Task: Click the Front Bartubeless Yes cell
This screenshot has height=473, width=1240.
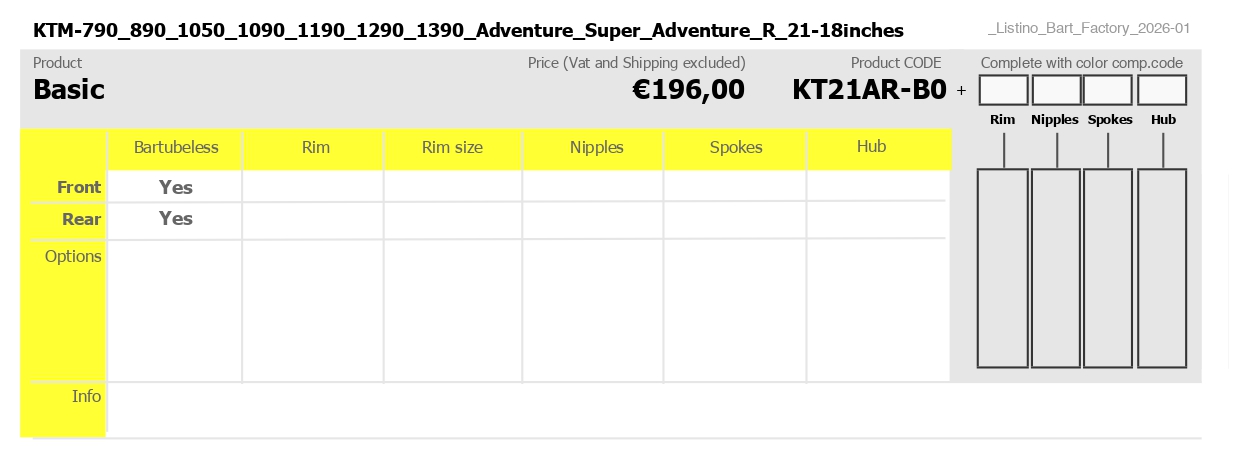Action: click(x=176, y=187)
